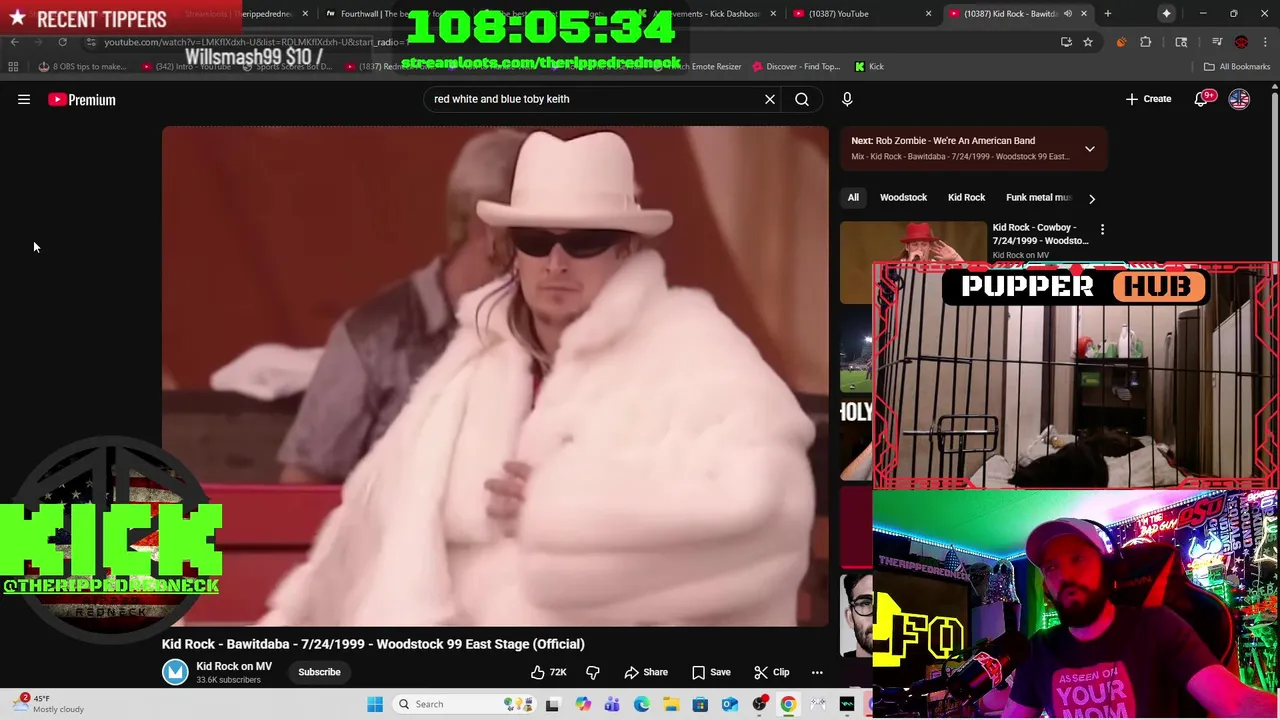Share the Kid Rock video

tap(646, 672)
